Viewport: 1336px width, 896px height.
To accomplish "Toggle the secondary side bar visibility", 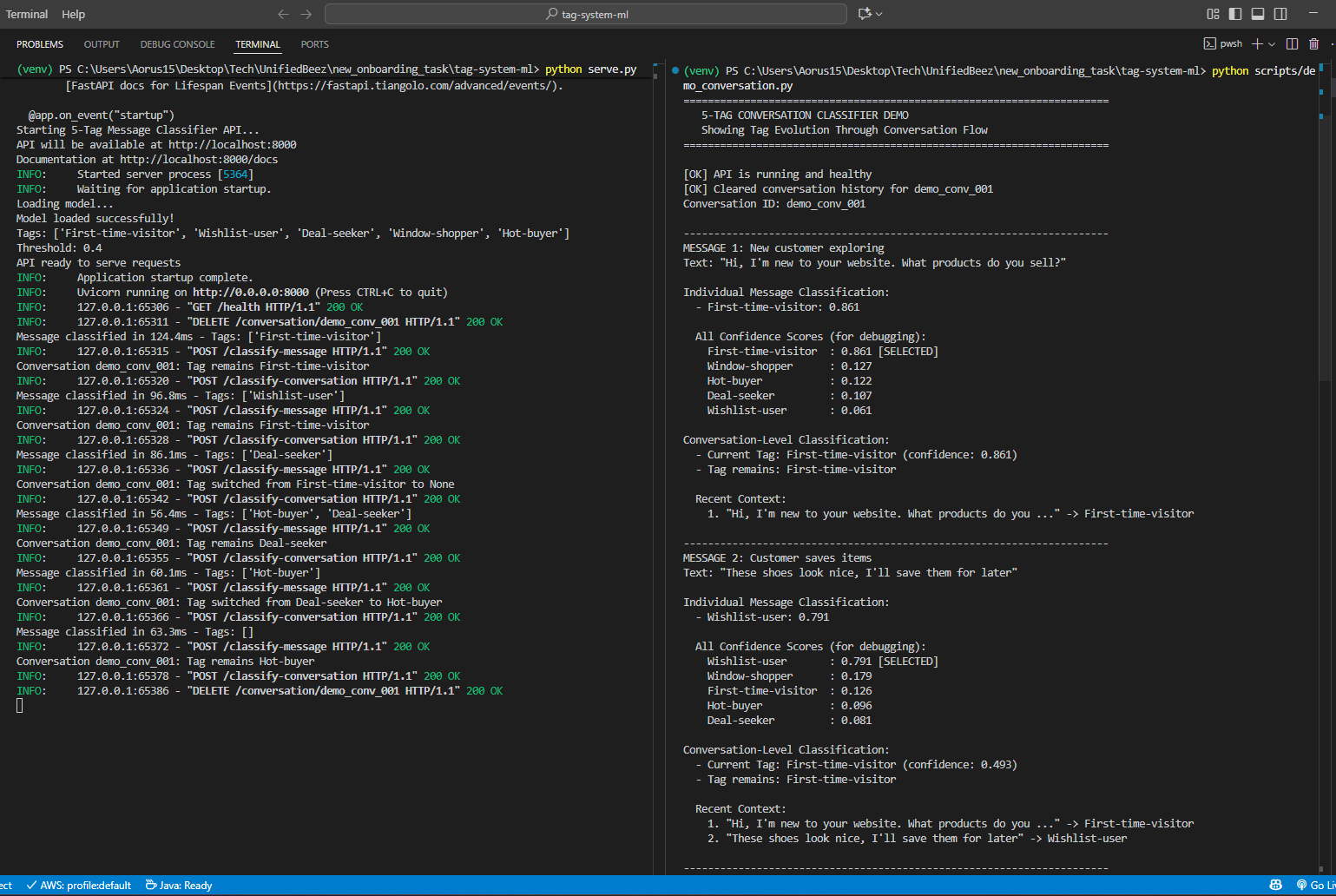I will (1280, 14).
